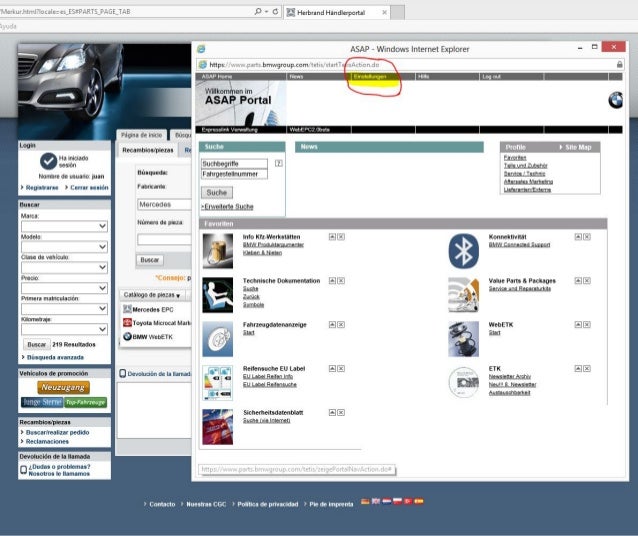Open Expresslink Verwaltung in the black bar
This screenshot has height=536, width=638.
tap(229, 130)
